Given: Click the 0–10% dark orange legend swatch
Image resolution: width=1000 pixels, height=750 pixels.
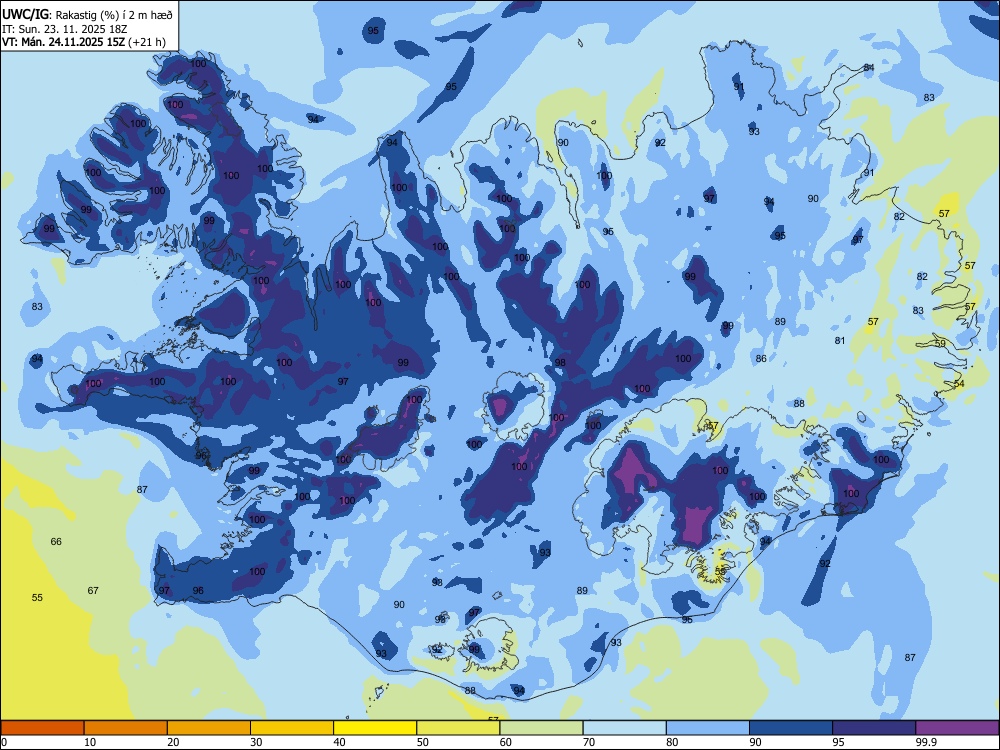Looking at the screenshot, I should coord(42,728).
